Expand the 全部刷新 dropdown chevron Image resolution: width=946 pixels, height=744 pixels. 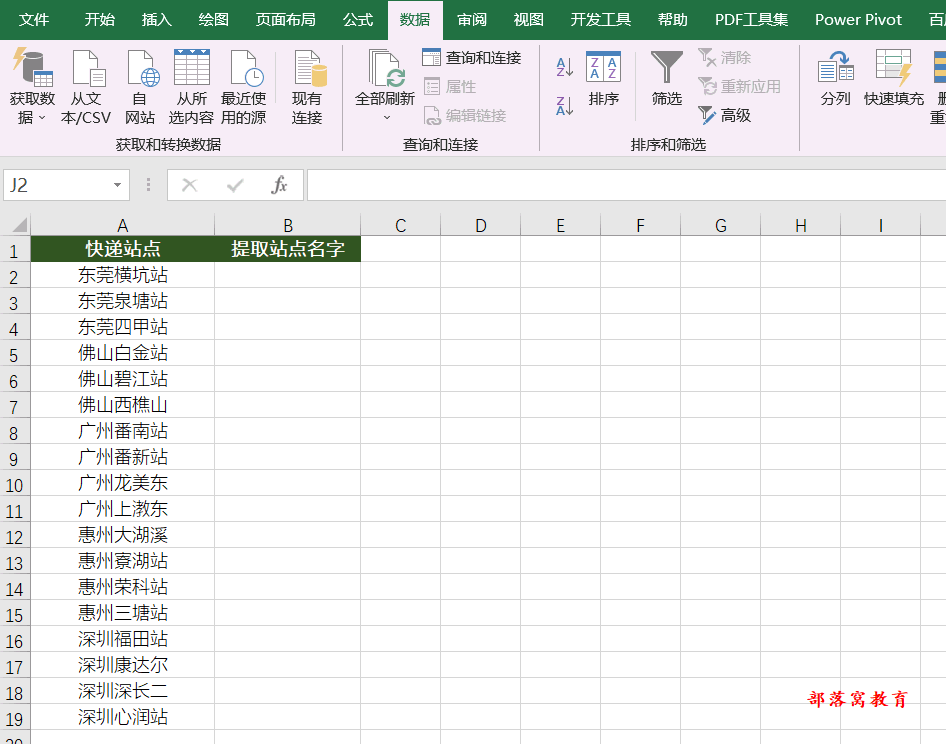click(387, 118)
